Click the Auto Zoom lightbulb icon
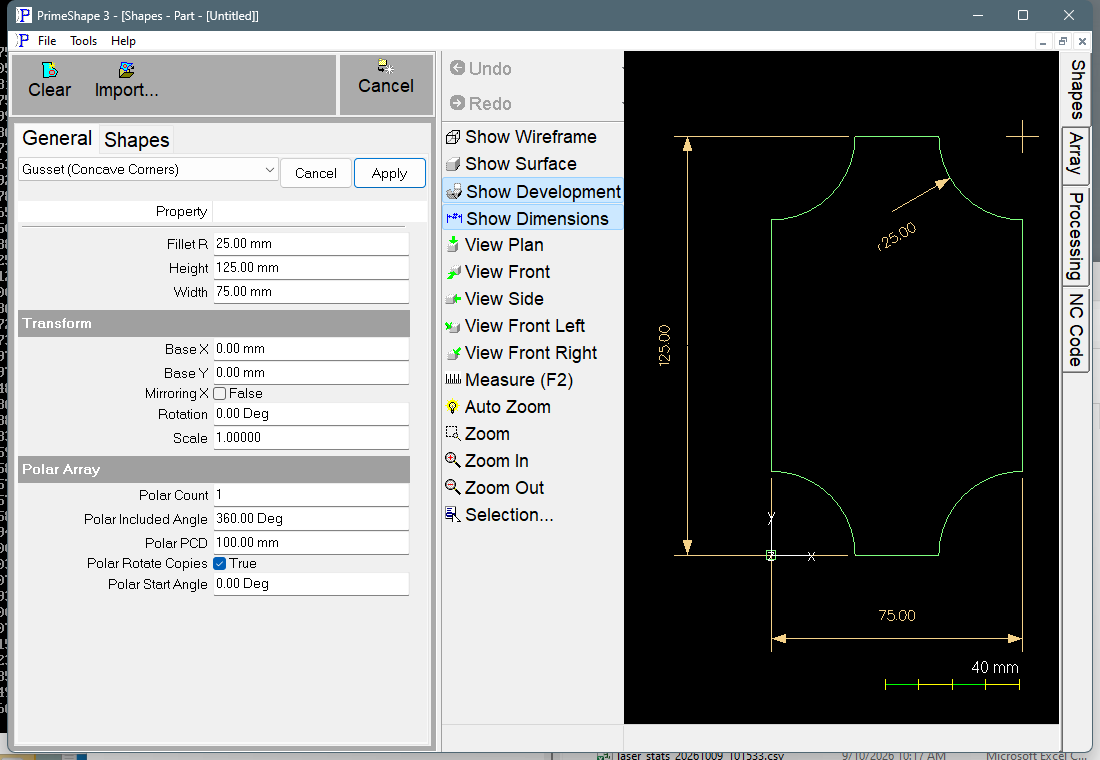 (x=453, y=407)
